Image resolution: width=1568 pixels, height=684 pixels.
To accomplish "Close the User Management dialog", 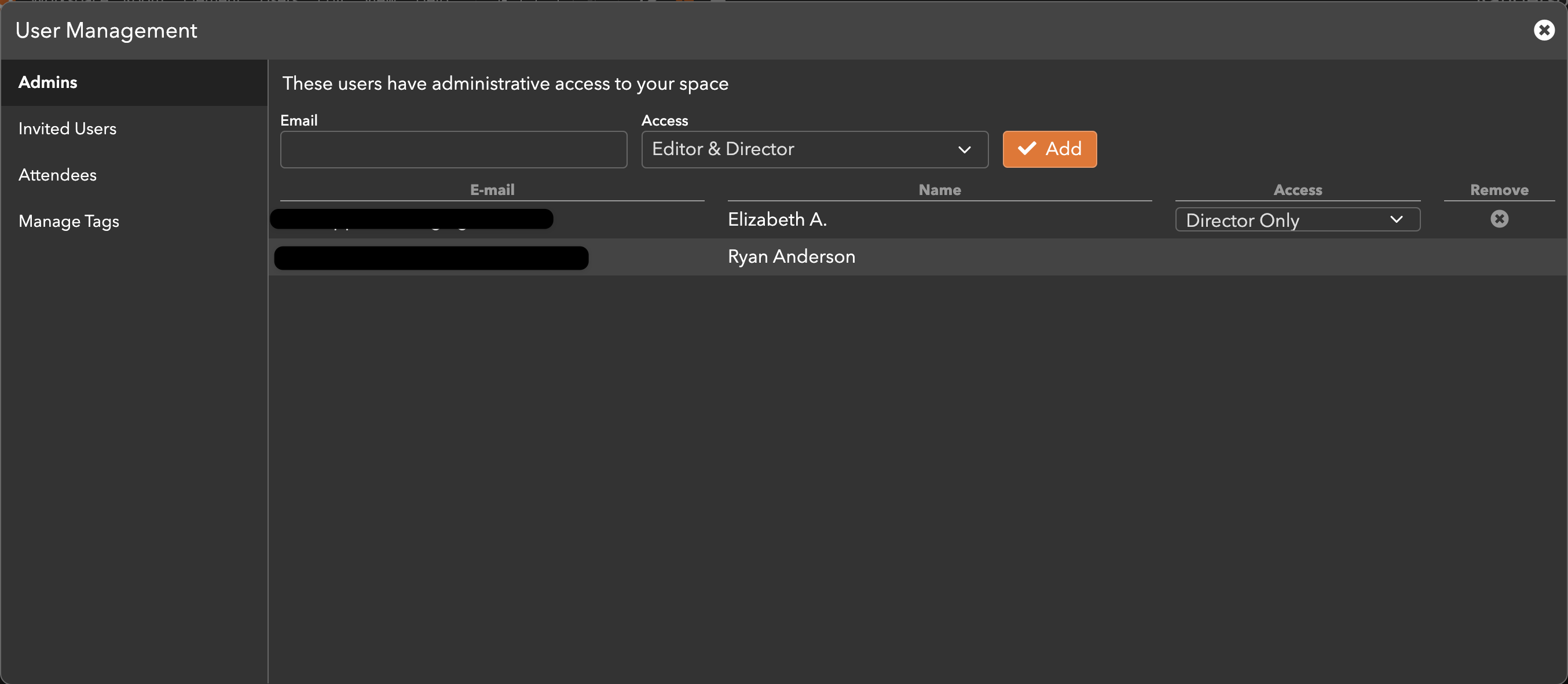I will [1544, 30].
